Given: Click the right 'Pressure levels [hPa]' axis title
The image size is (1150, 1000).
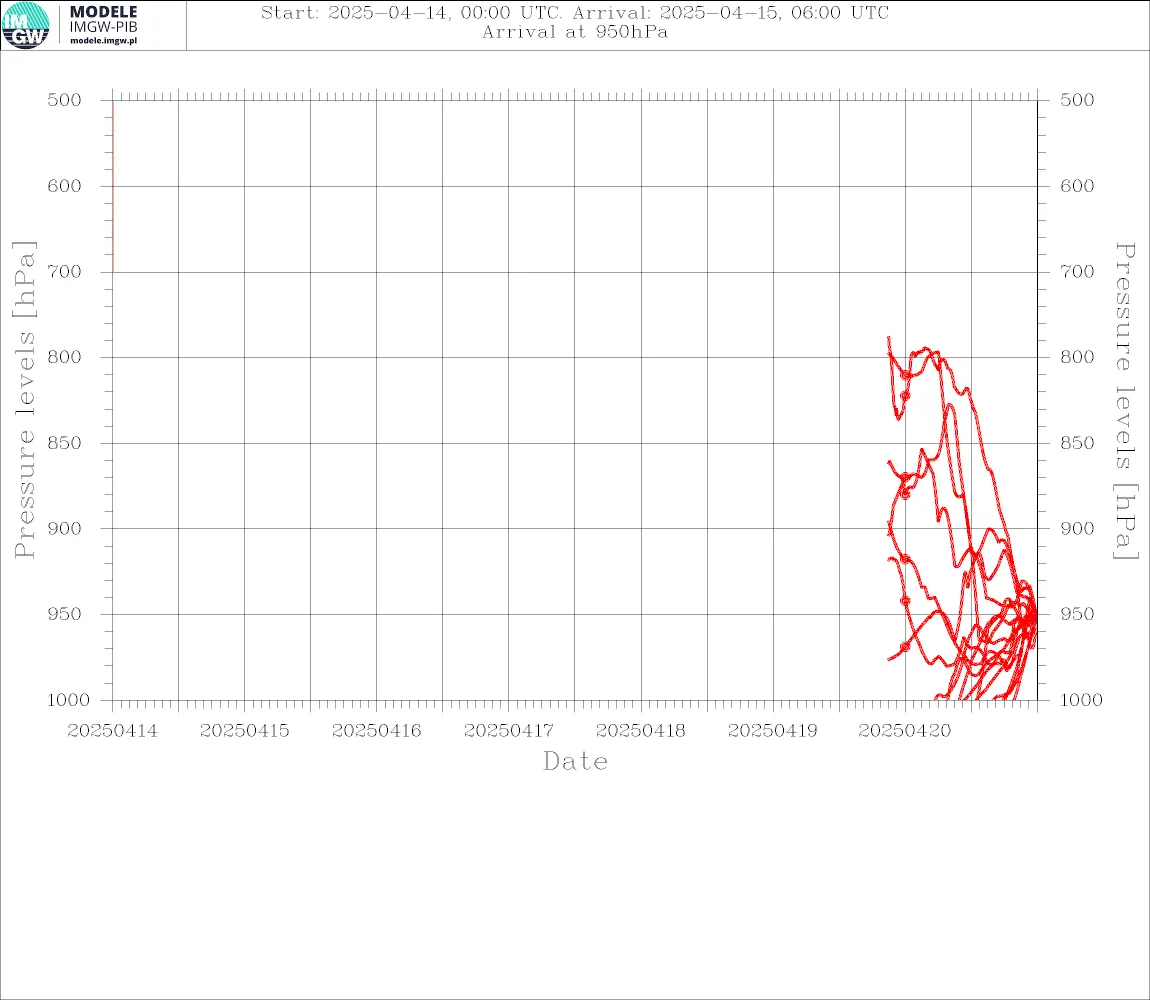Looking at the screenshot, I should click(x=1126, y=401).
